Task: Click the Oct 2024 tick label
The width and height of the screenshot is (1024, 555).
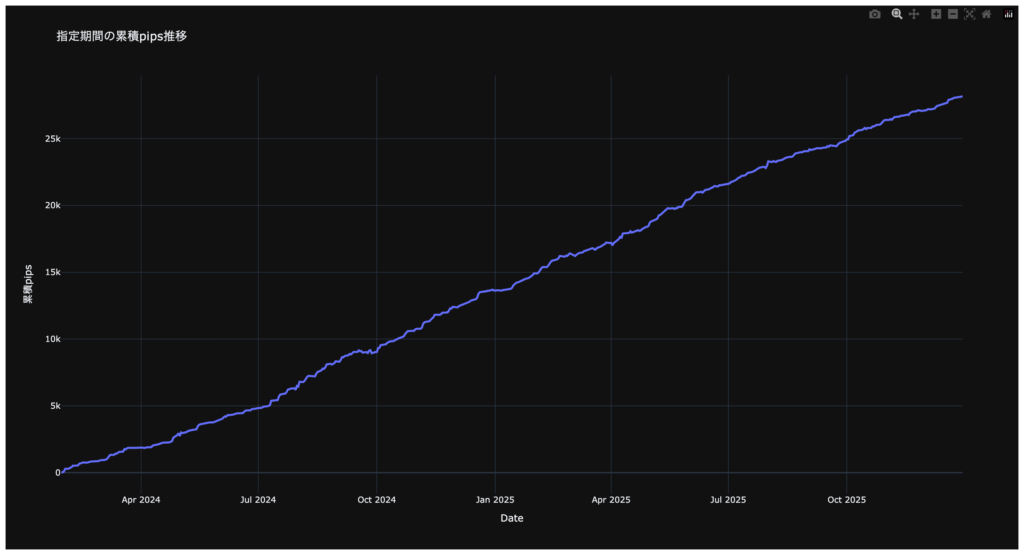Action: click(x=376, y=498)
